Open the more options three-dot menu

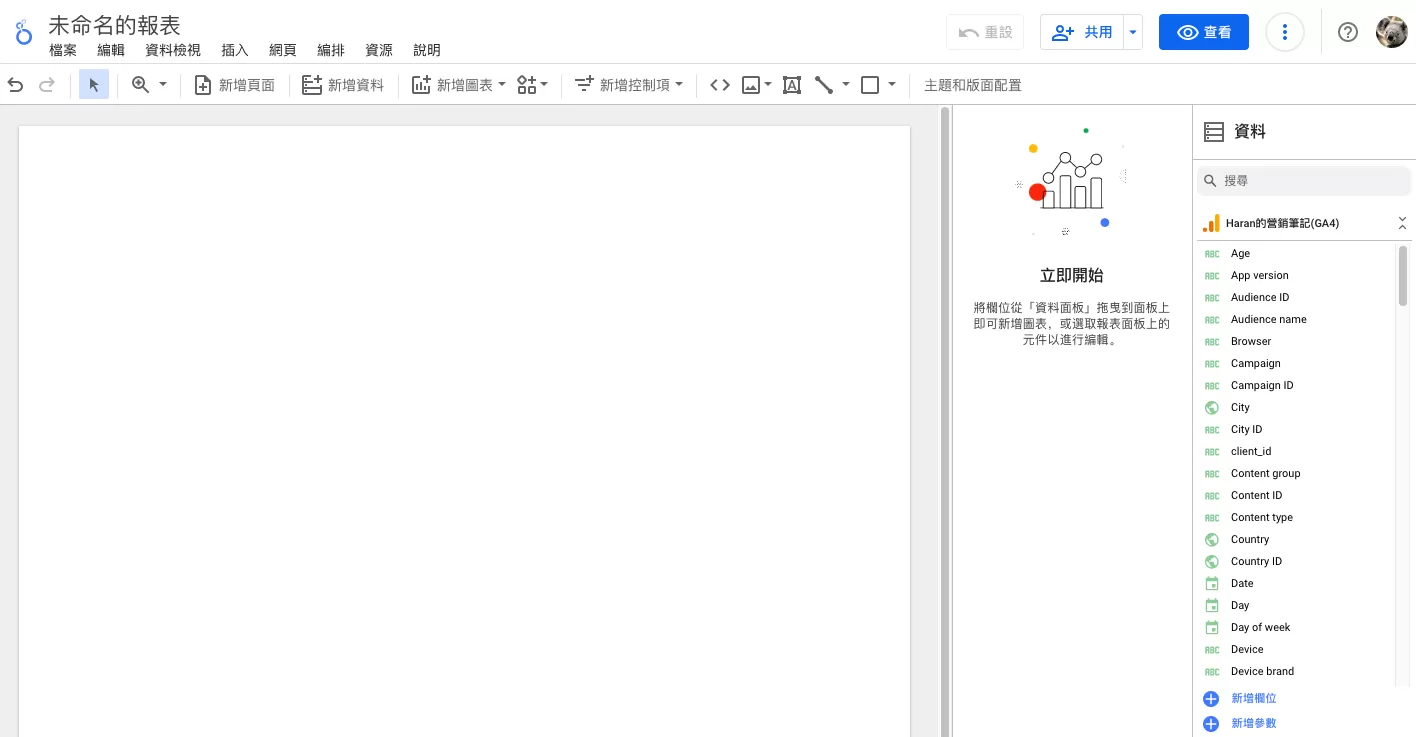point(1285,32)
